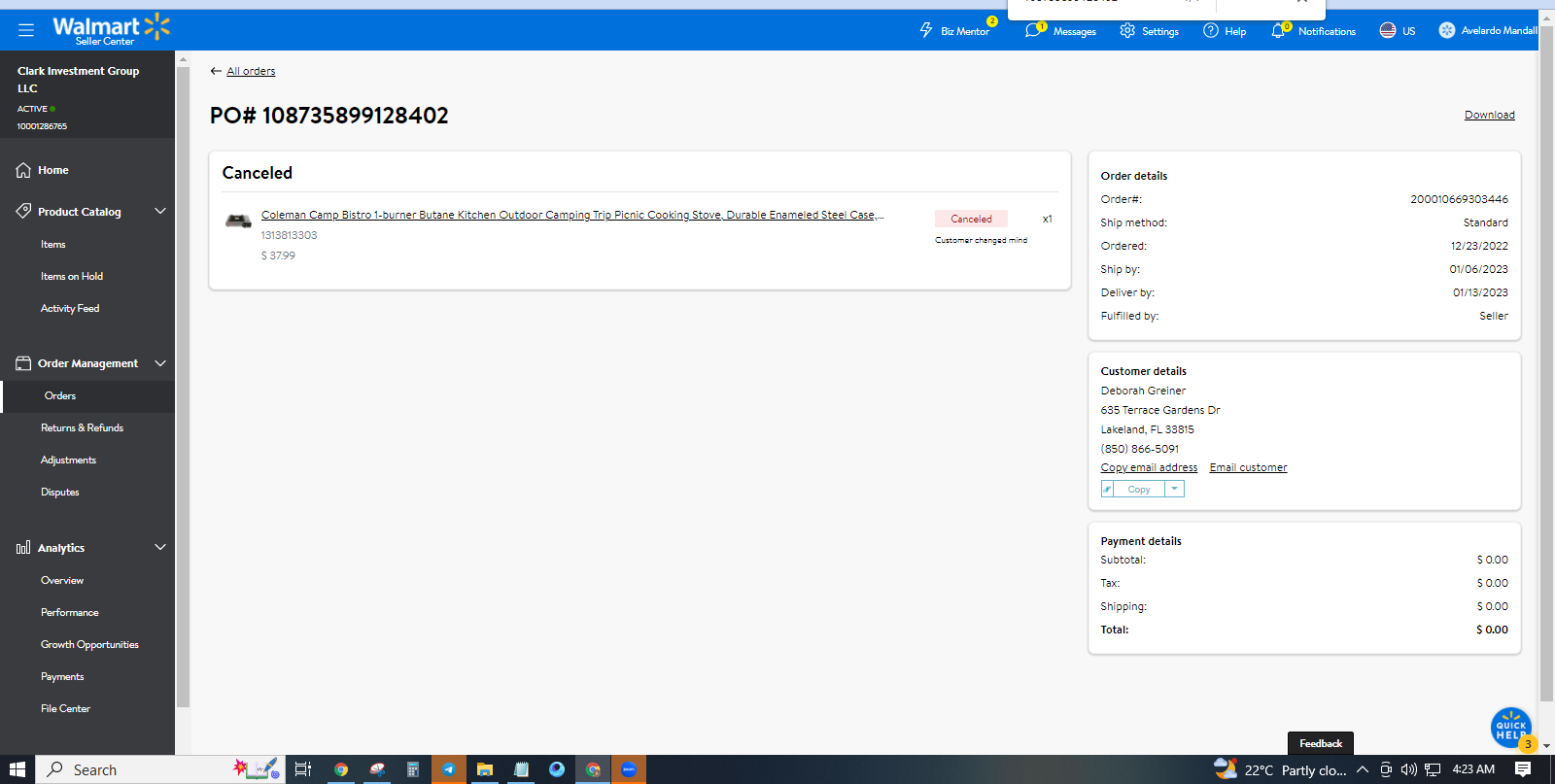Click phone number (850) 866-5091
Screen dimensions: 1555x784
[1140, 449]
